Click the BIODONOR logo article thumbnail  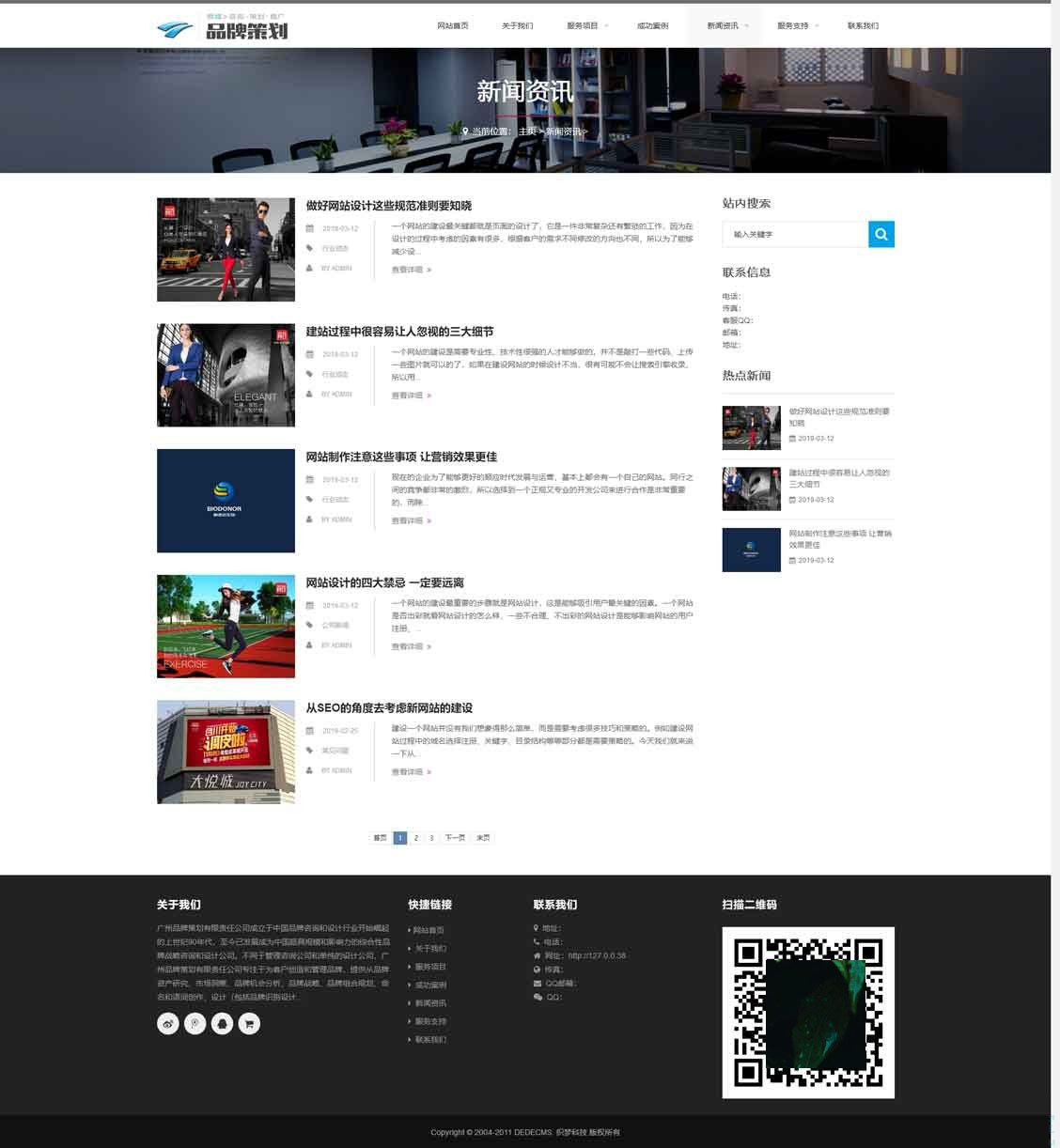226,501
